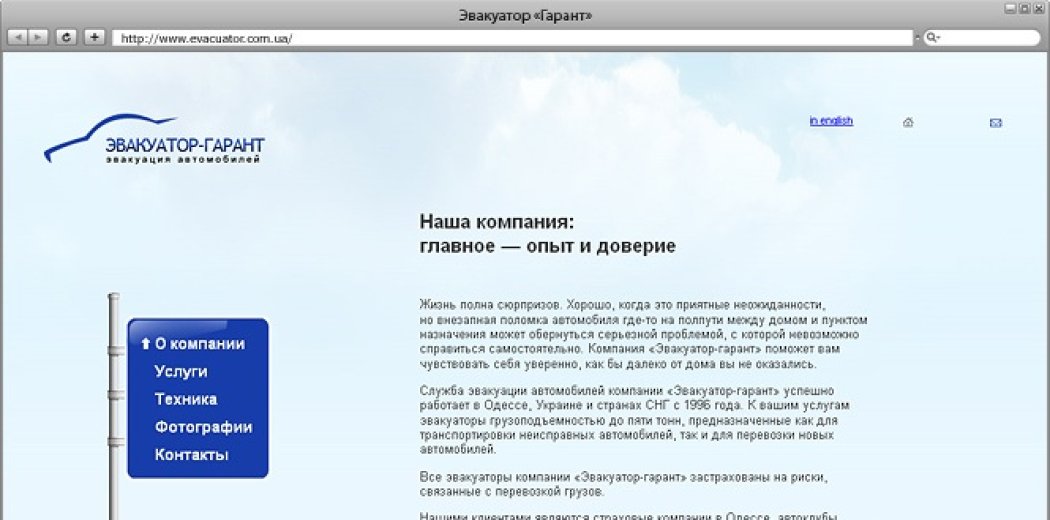The width and height of the screenshot is (1050, 520).
Task: Open the О компании menu item
Action: (199, 344)
